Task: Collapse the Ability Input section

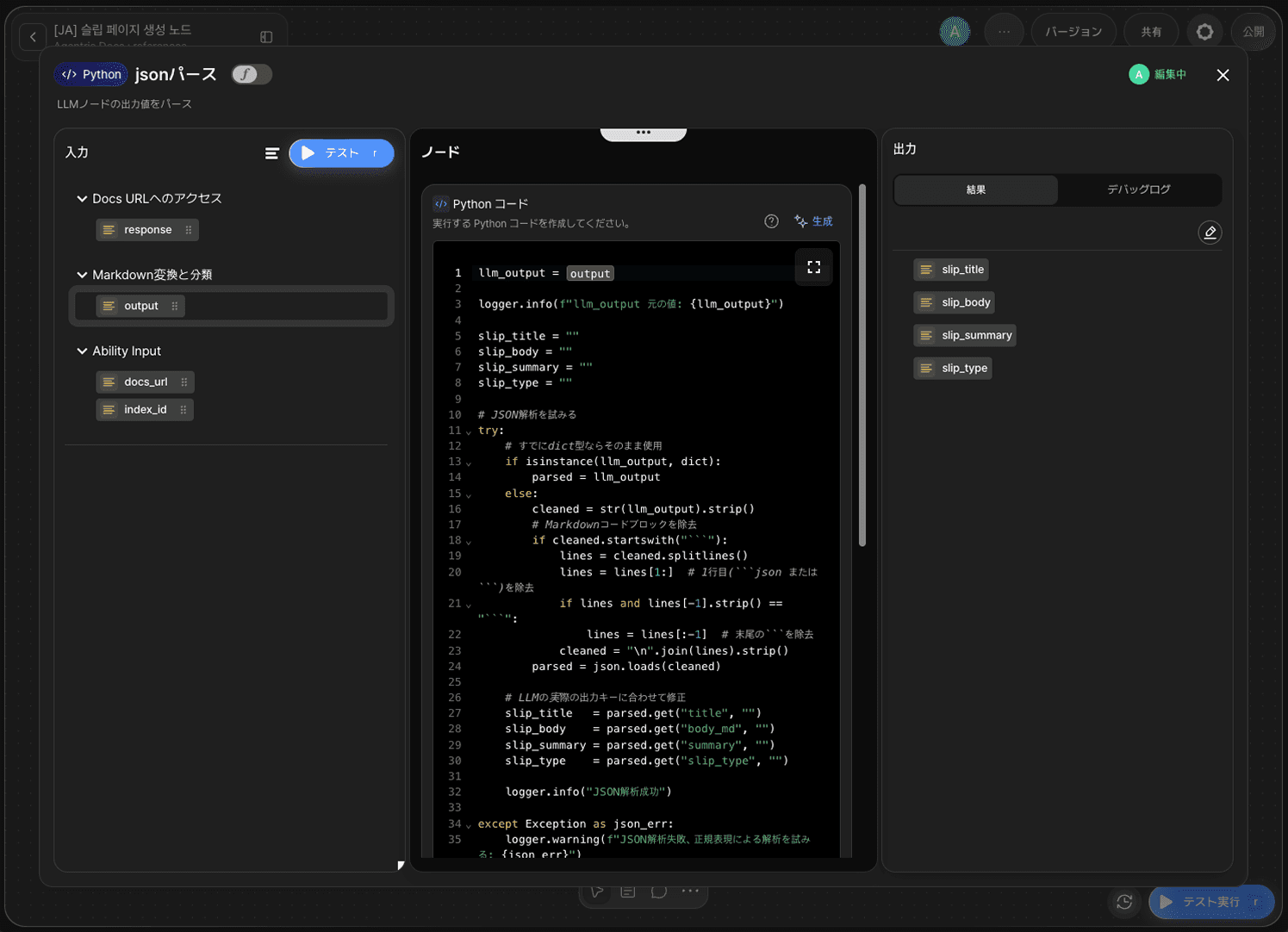Action: tap(82, 351)
